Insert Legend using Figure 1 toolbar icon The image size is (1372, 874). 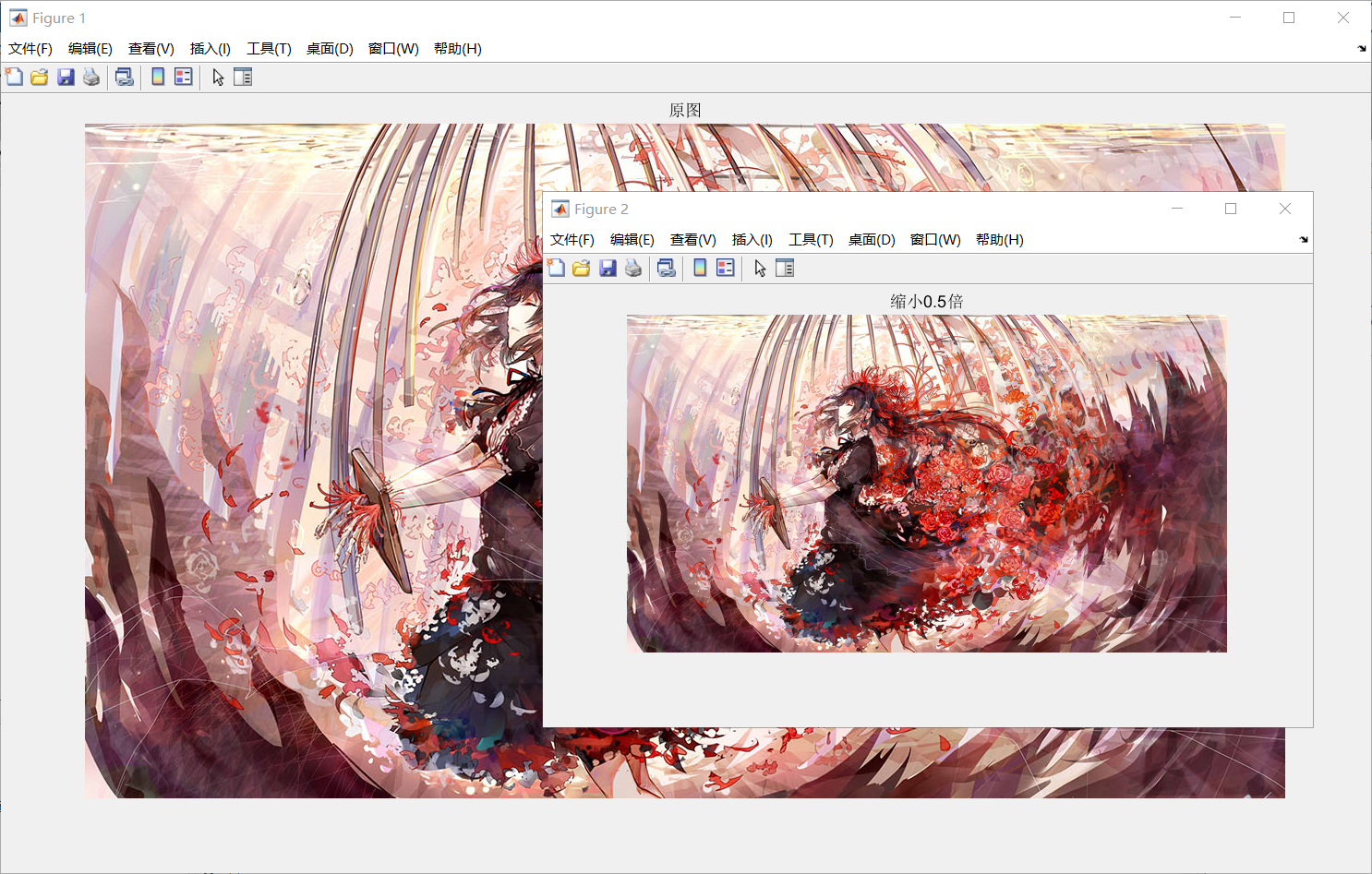pos(184,77)
